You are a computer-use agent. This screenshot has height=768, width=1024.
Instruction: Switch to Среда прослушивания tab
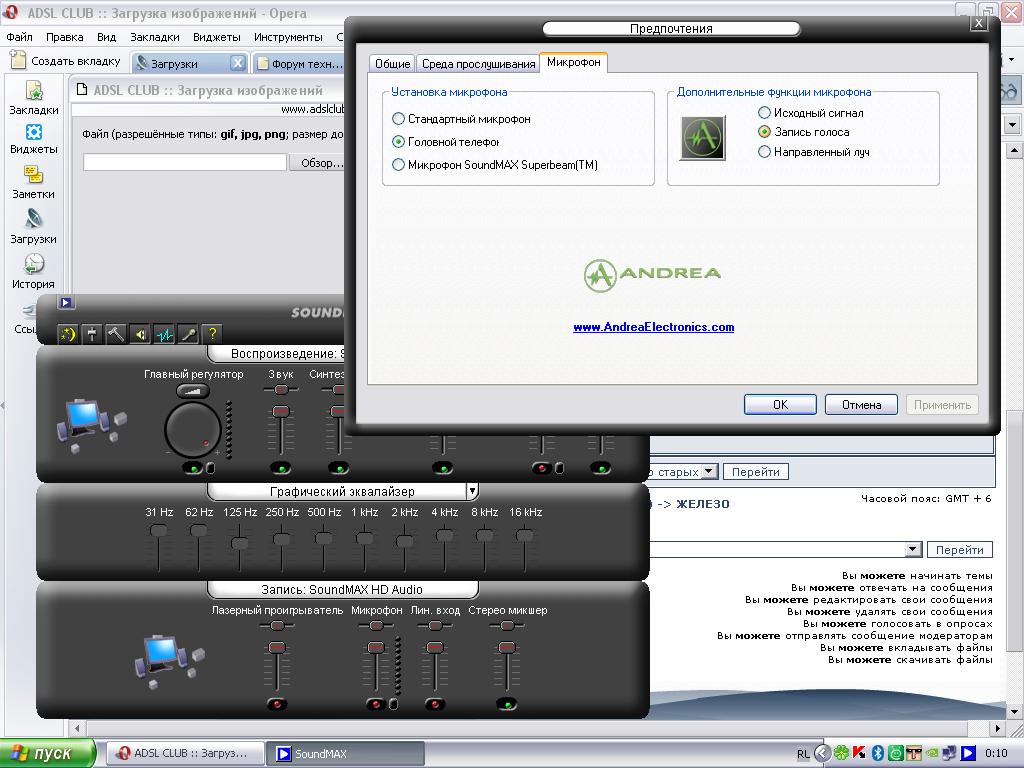point(479,63)
